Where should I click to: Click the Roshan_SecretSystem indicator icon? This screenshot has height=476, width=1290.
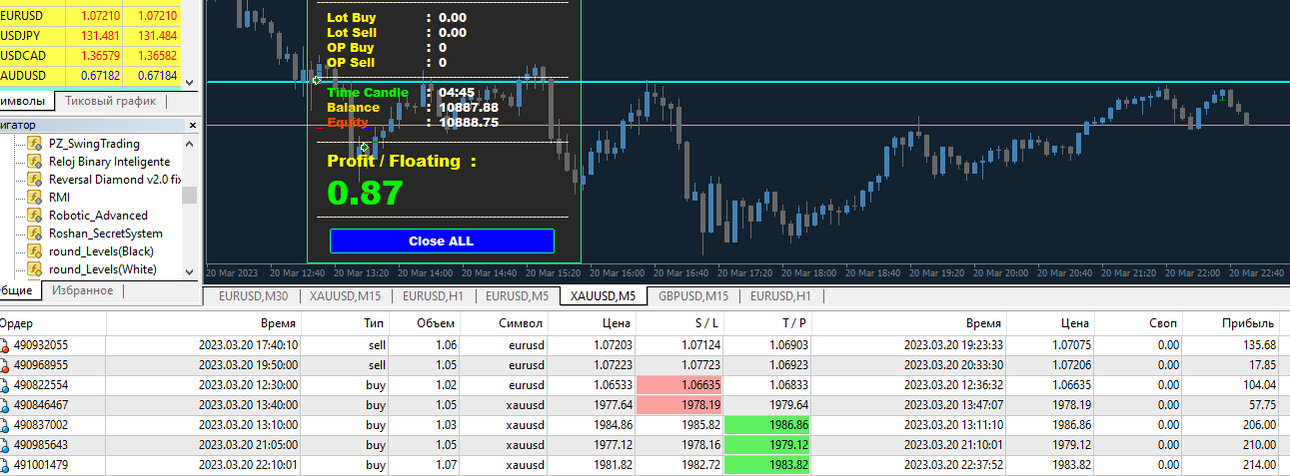(x=34, y=233)
